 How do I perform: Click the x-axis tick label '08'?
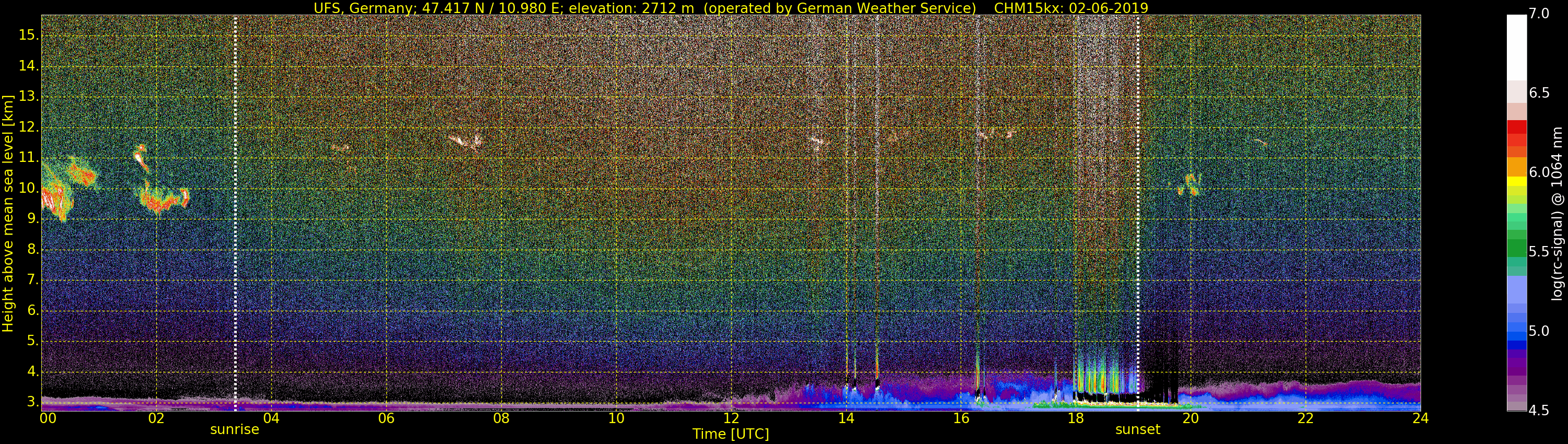tap(501, 418)
